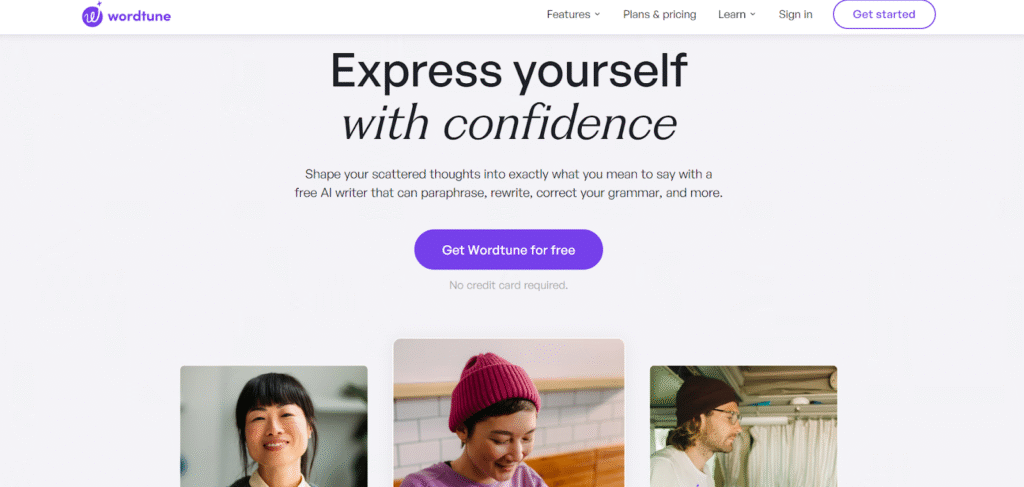Select the photo of smiling woman with bangs
The image size is (1024, 487).
tap(274, 426)
